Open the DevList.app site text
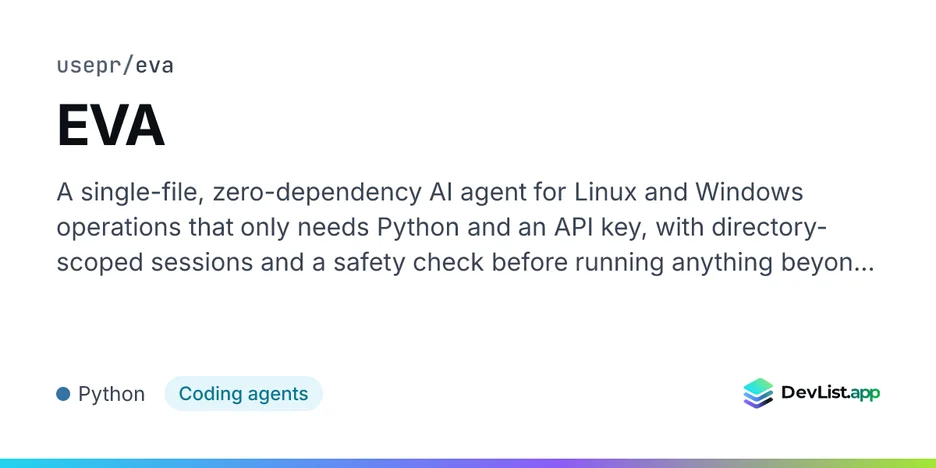The height and width of the screenshot is (468, 936). pyautogui.click(x=830, y=393)
